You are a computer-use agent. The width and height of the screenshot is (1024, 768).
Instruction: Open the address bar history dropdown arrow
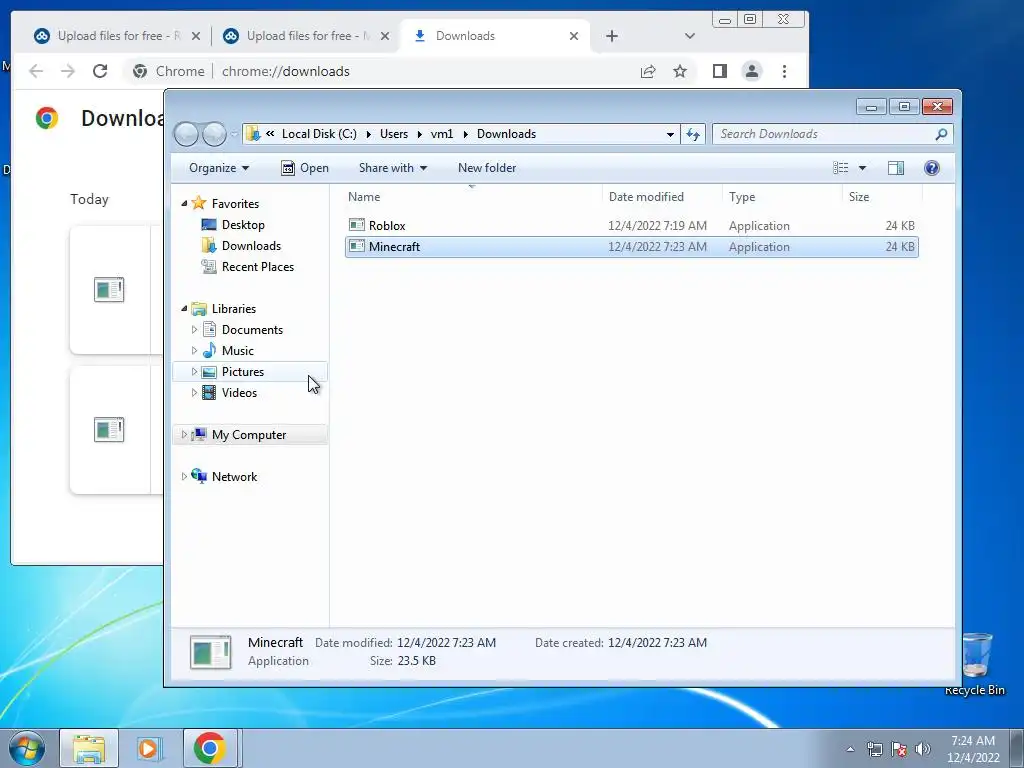pos(670,135)
